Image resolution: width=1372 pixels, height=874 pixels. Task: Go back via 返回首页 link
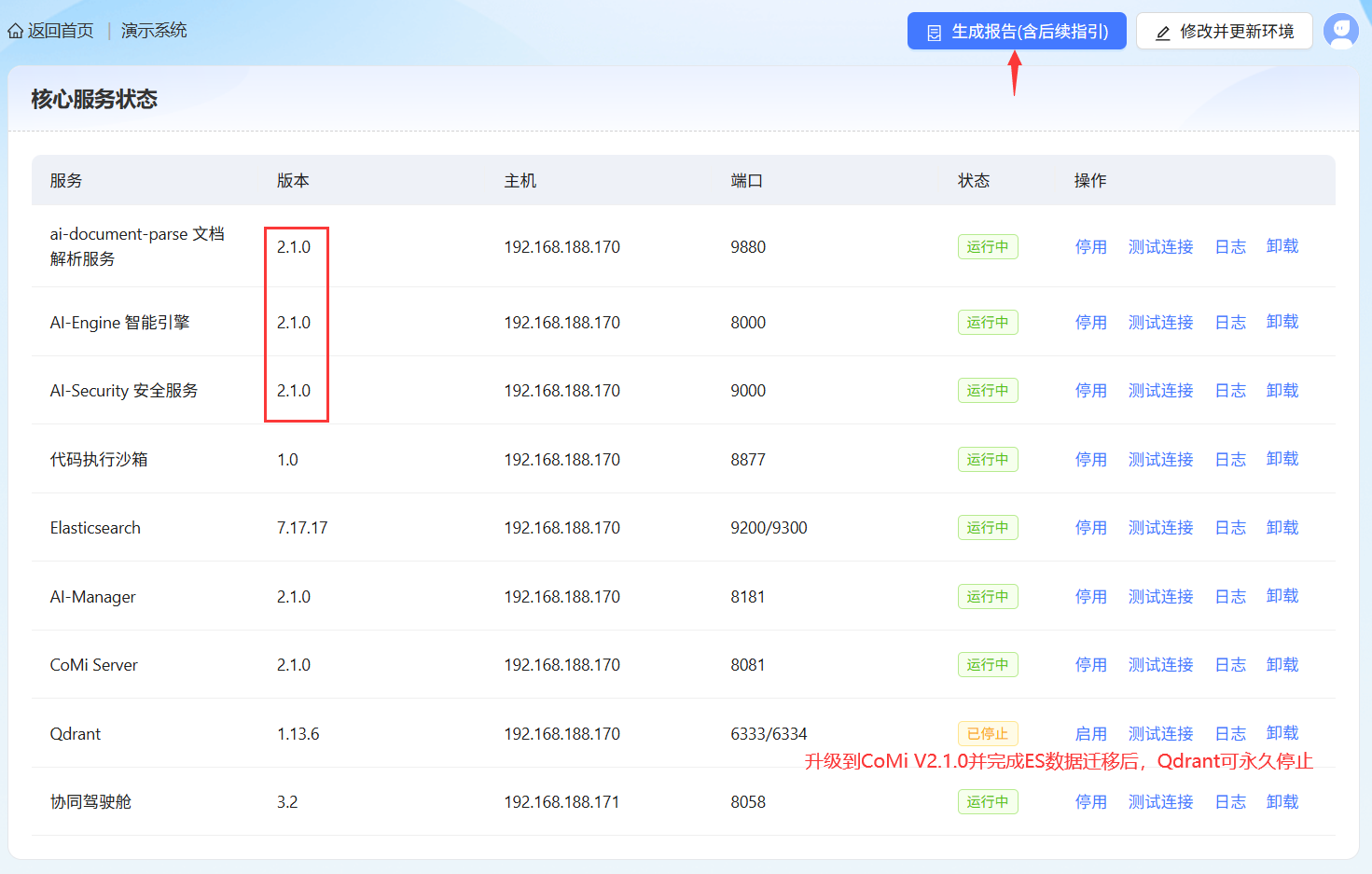(61, 31)
